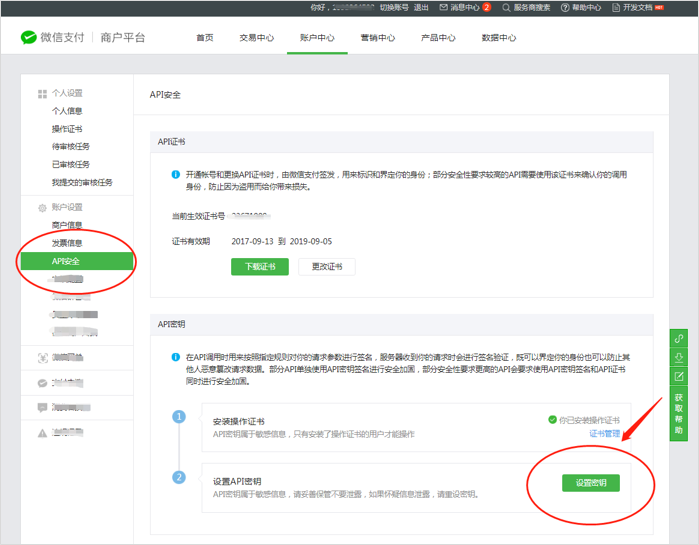Expand the 产品中心 dropdown menu
699x545 pixels.
[x=437, y=38]
